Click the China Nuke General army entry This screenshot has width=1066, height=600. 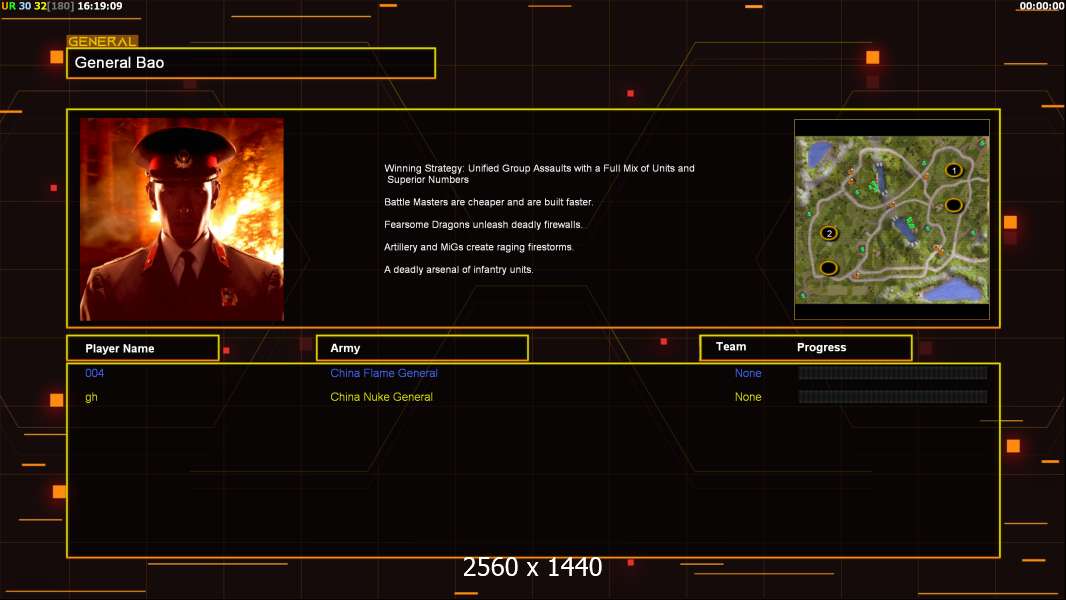pyautogui.click(x=381, y=397)
